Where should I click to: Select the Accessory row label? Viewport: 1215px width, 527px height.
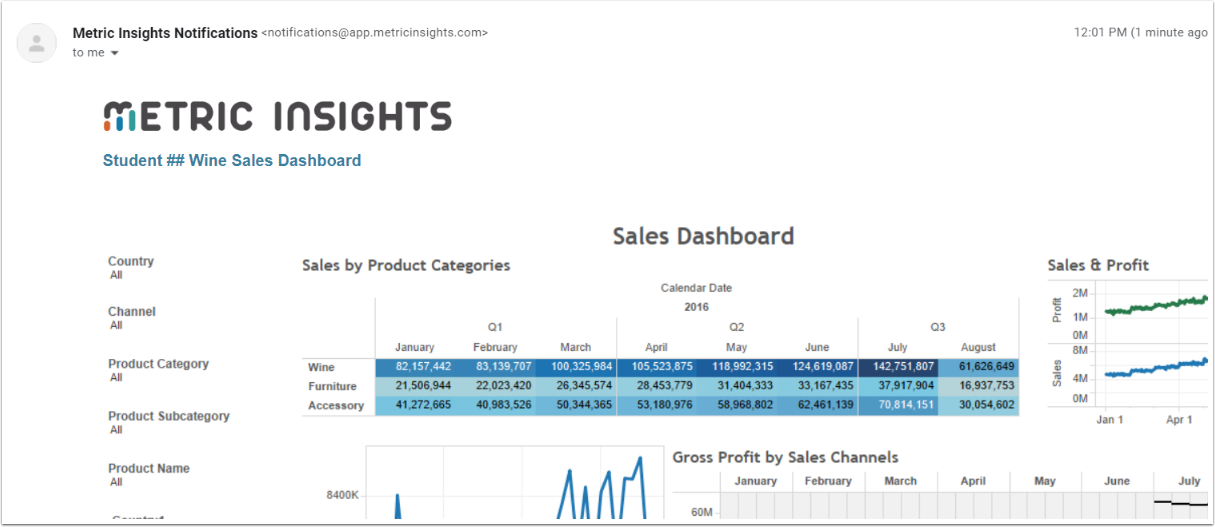pyautogui.click(x=336, y=405)
